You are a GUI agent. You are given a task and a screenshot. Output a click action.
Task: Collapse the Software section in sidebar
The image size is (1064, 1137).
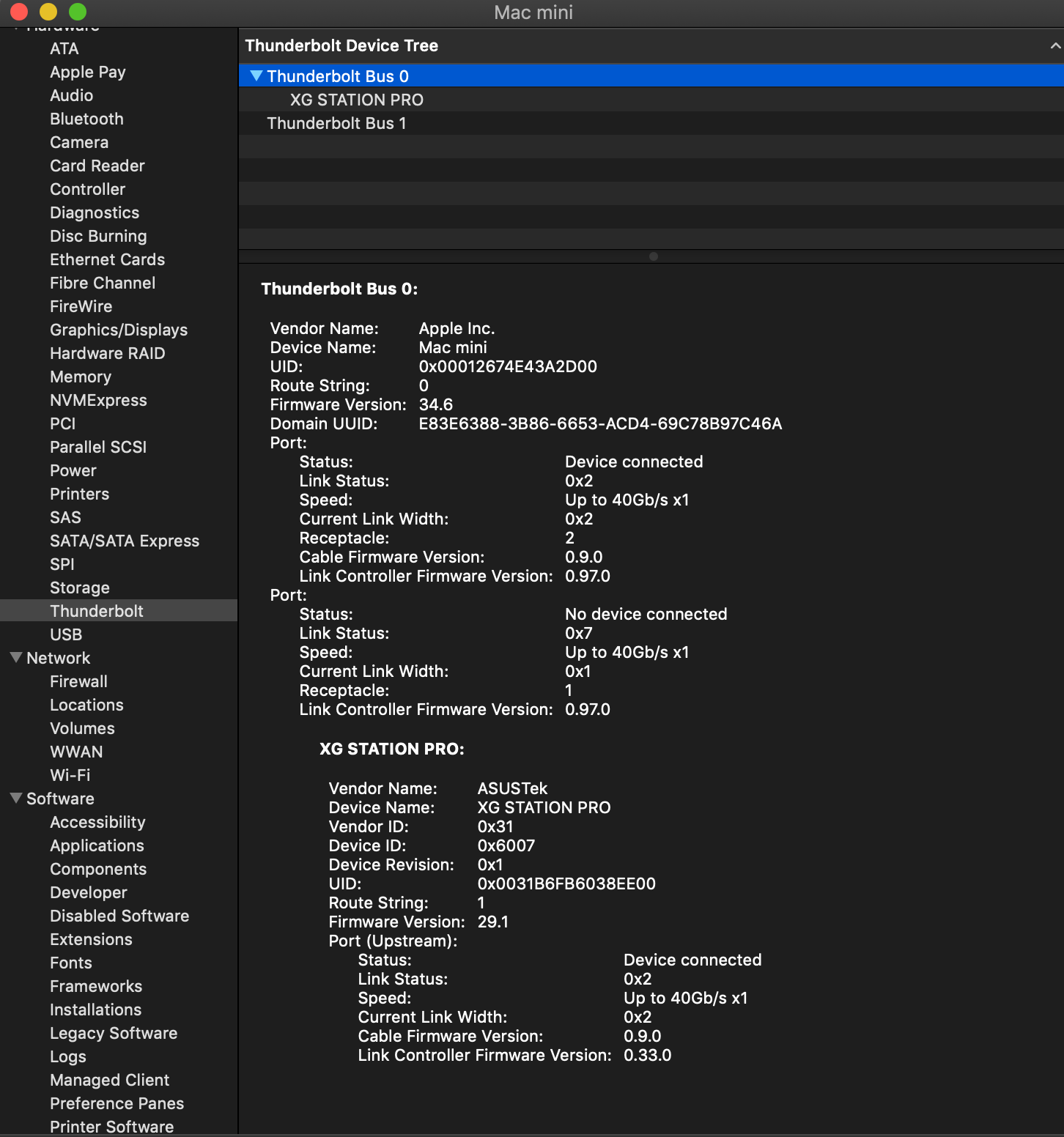tap(15, 799)
